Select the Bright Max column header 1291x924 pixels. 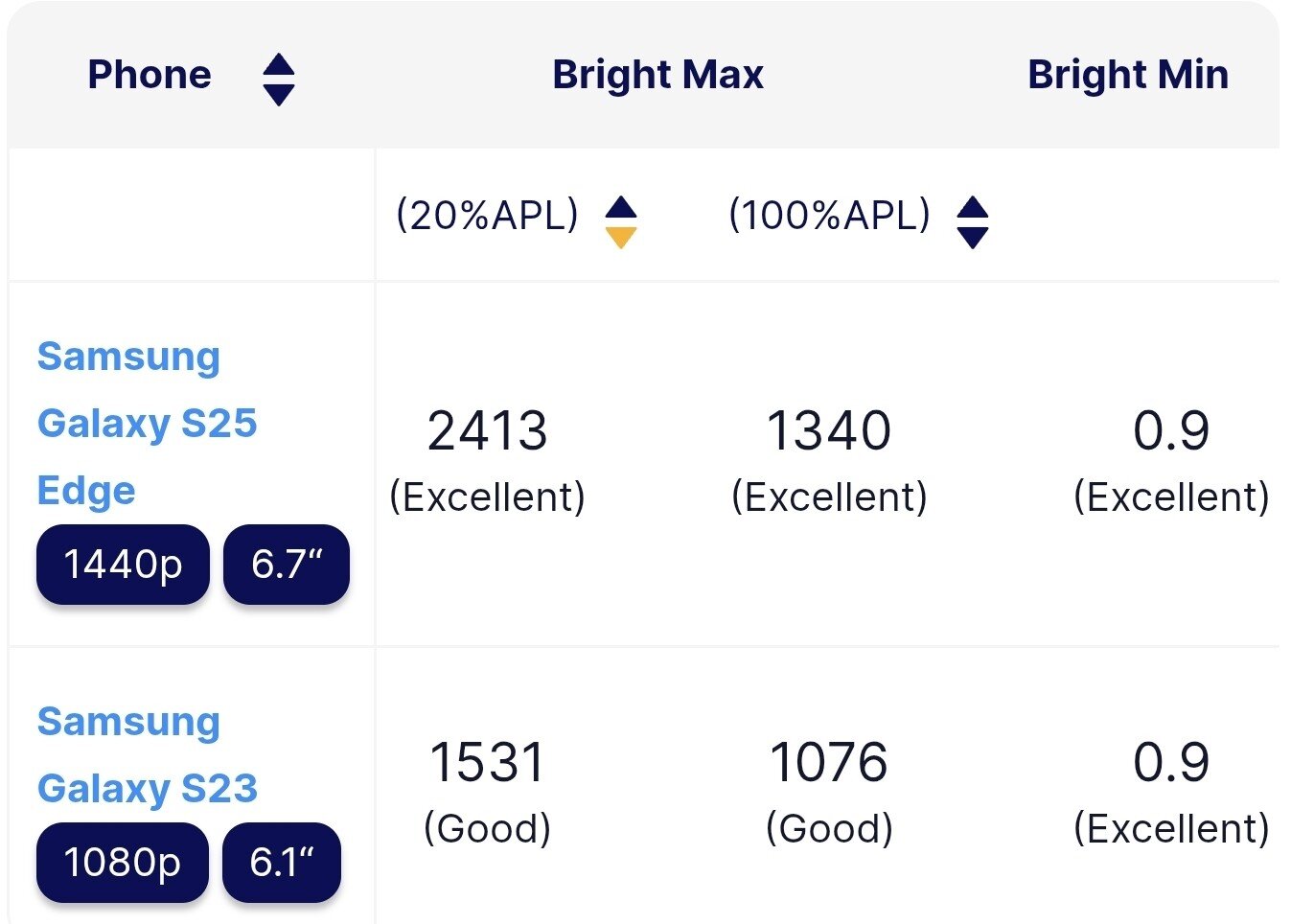point(657,75)
